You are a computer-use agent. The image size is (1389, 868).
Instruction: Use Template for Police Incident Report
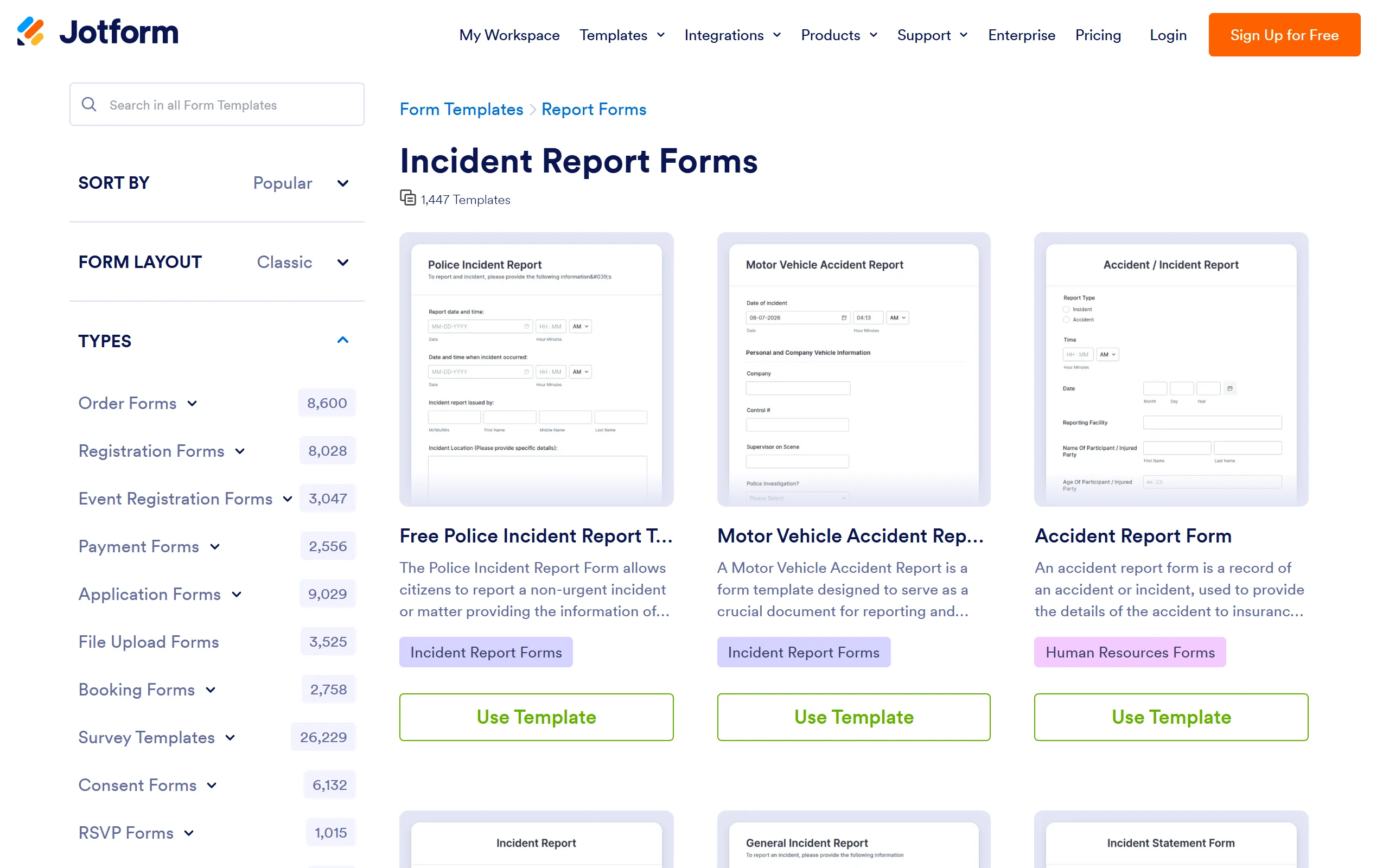click(x=536, y=717)
